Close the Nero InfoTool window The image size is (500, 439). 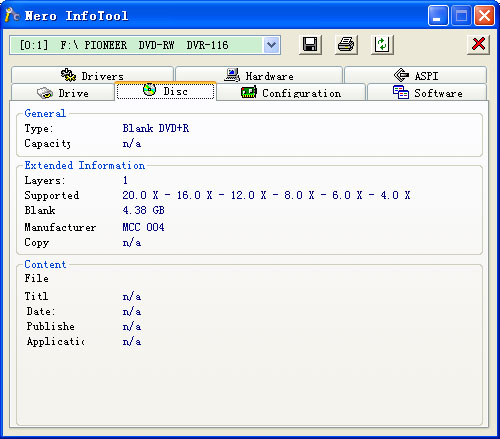pyautogui.click(x=484, y=16)
